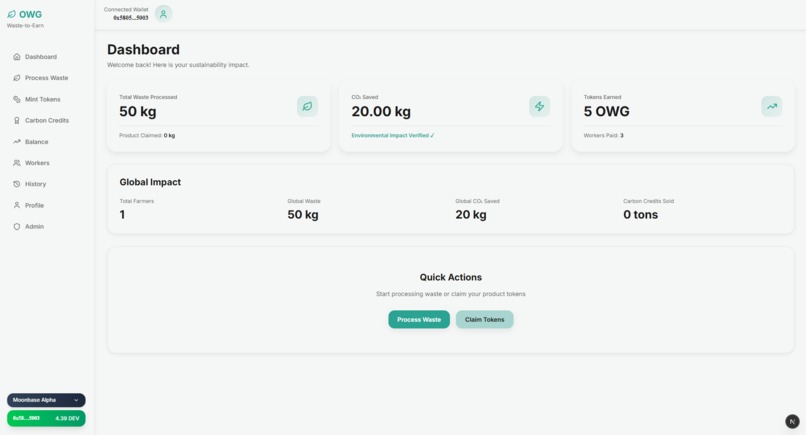
Task: Click the Global CO₂ Saved 20 kg value
Action: click(x=471, y=215)
